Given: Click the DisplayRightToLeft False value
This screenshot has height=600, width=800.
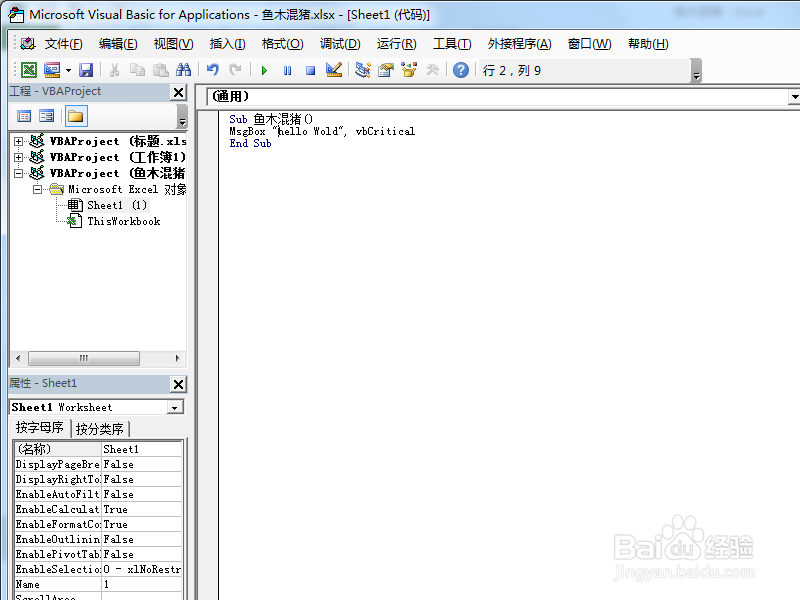Looking at the screenshot, I should [141, 479].
